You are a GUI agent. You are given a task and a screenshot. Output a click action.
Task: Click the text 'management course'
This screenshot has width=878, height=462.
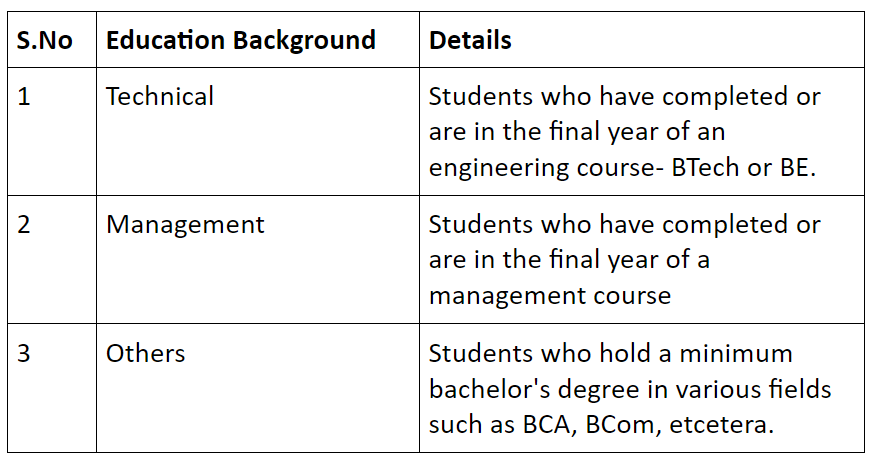click(550, 296)
